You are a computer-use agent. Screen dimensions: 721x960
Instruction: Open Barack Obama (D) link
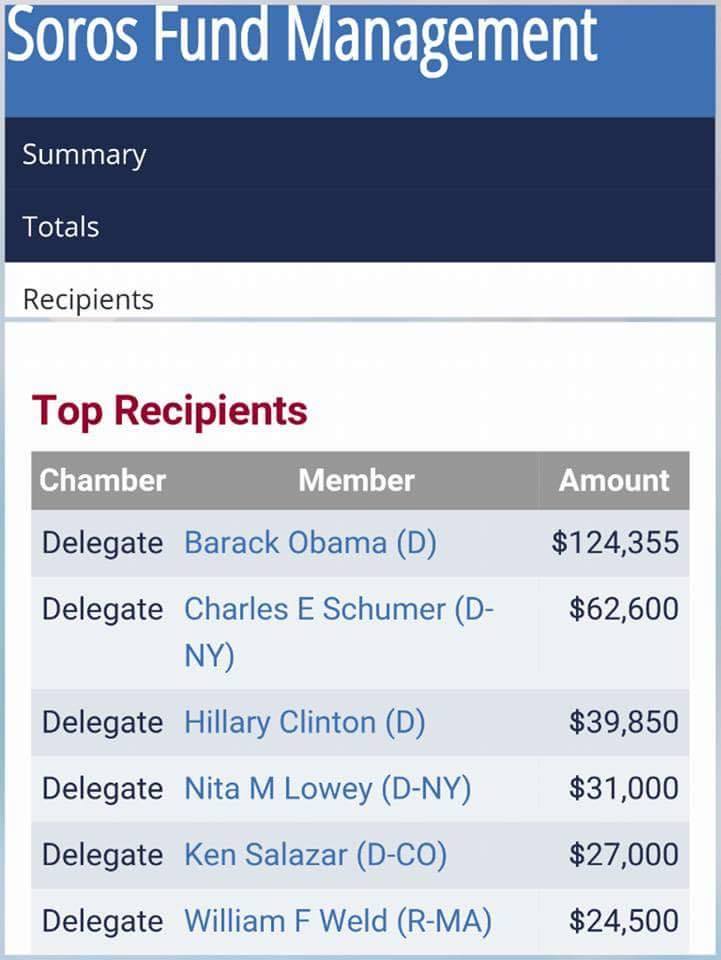pos(310,543)
